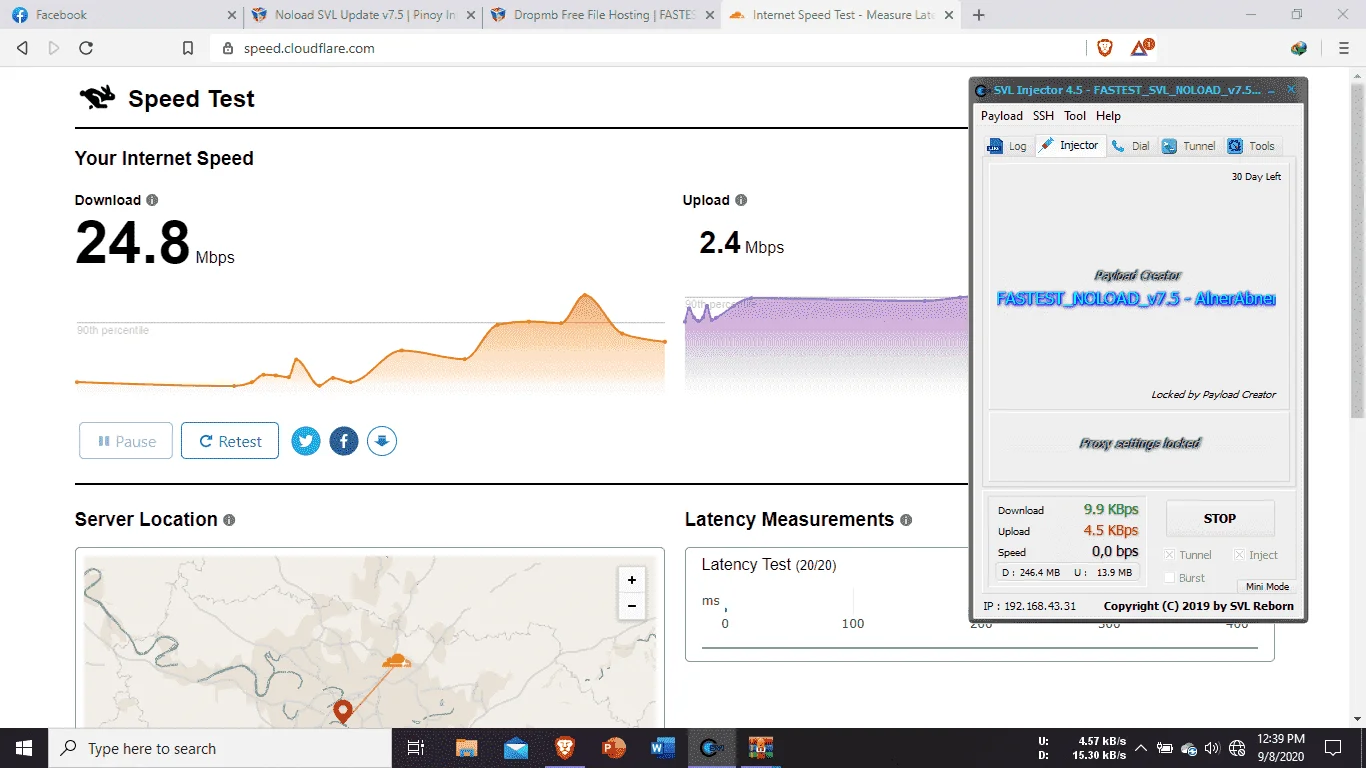Screen dimensions: 1366x768
Task: Open Tool menu in SVL Injector
Action: 1075,116
